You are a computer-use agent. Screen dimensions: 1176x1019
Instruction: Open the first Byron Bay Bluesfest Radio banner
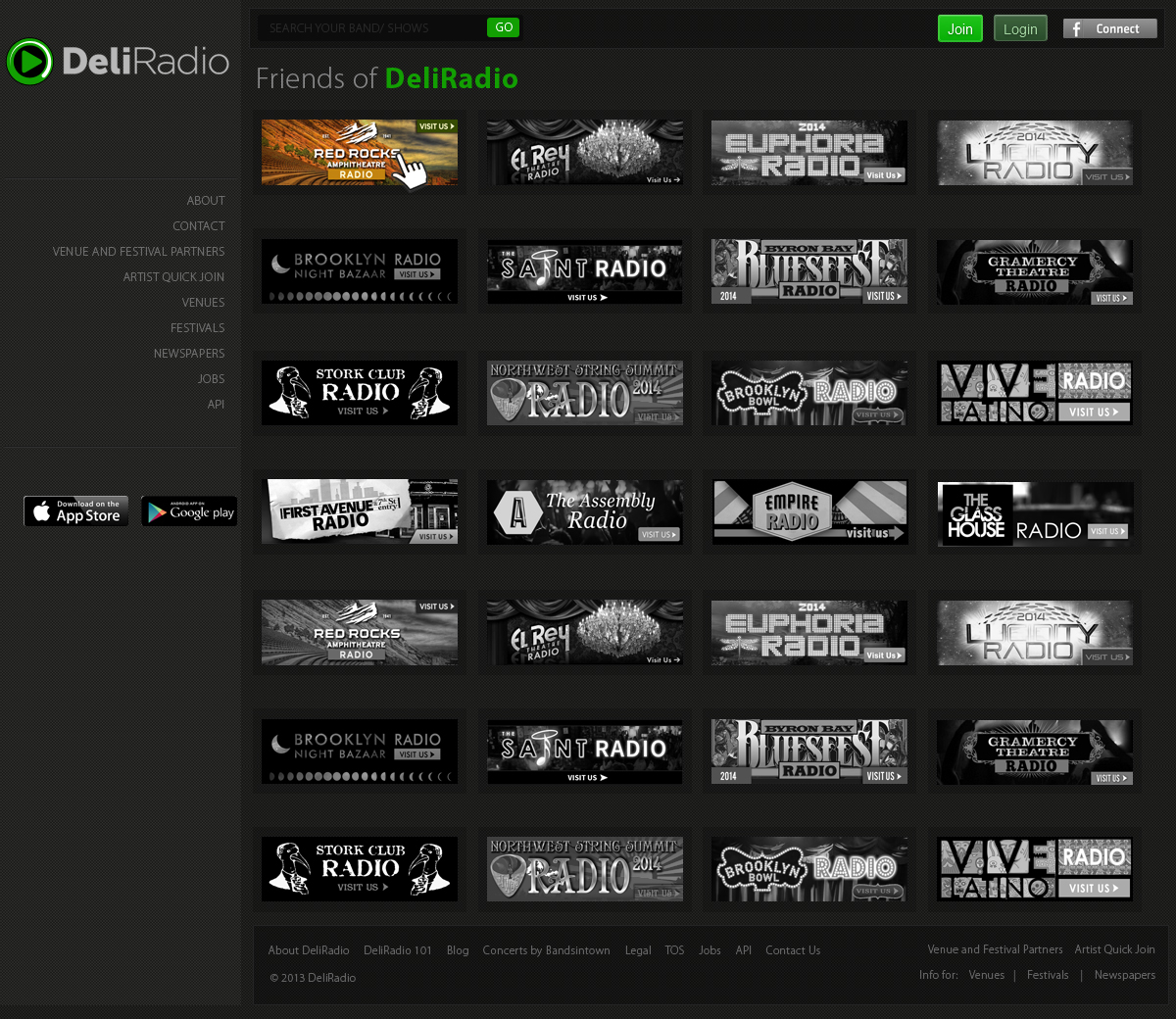click(809, 271)
